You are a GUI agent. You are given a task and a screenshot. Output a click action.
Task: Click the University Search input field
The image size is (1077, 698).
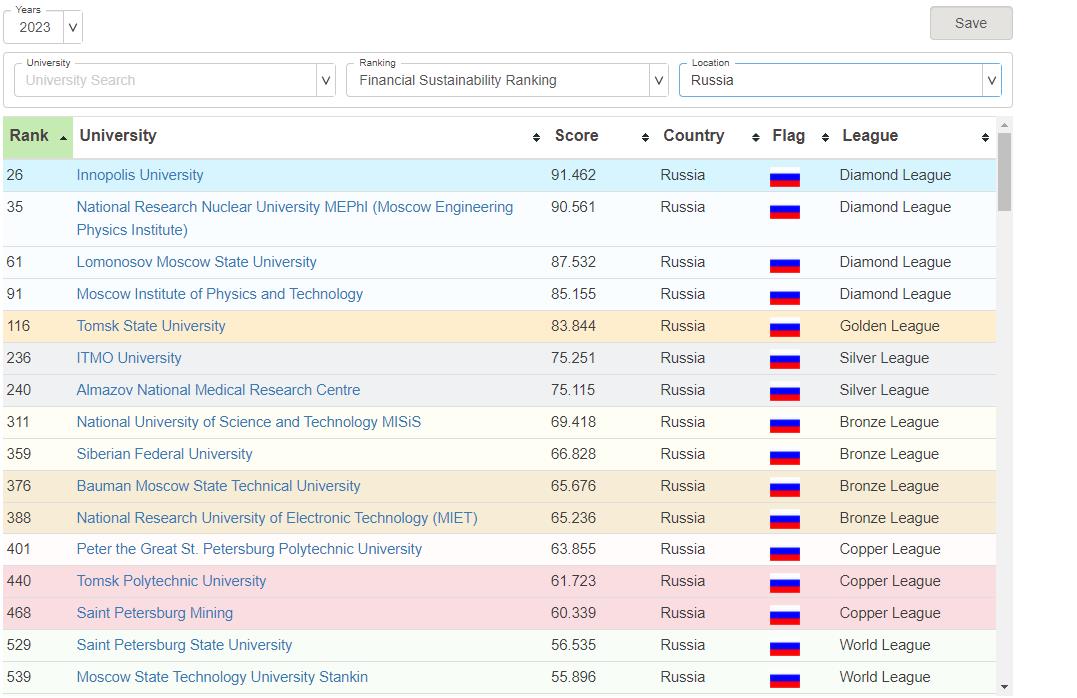click(x=165, y=81)
